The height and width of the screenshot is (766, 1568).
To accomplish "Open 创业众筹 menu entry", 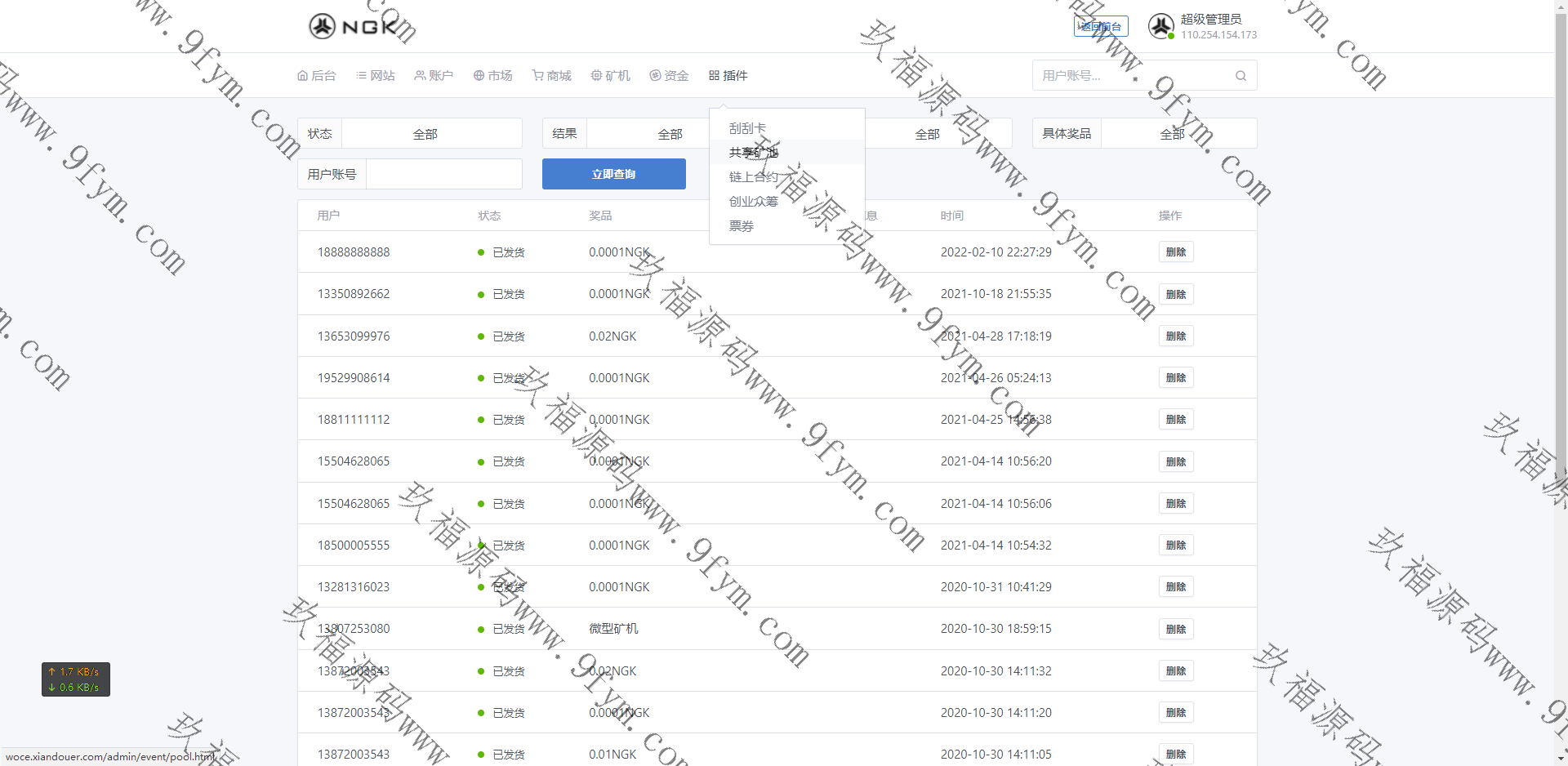I will 753,202.
